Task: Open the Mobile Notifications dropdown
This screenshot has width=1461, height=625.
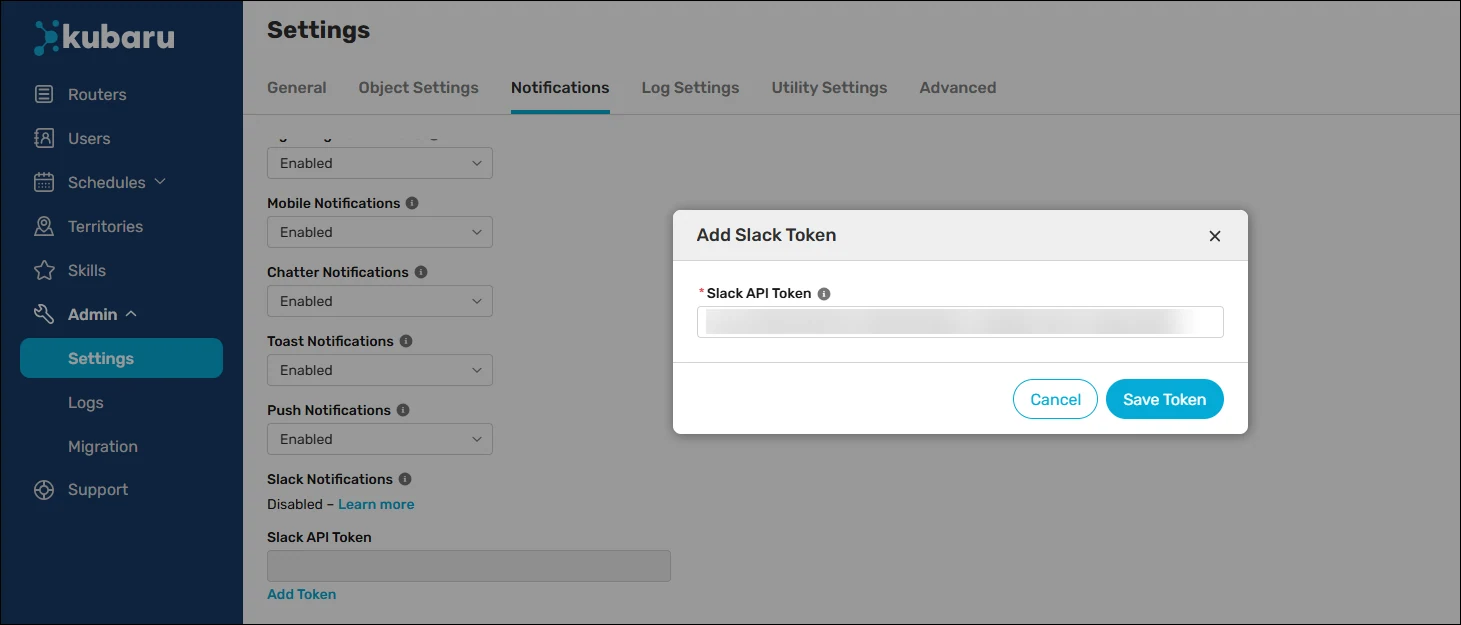Action: (x=380, y=232)
